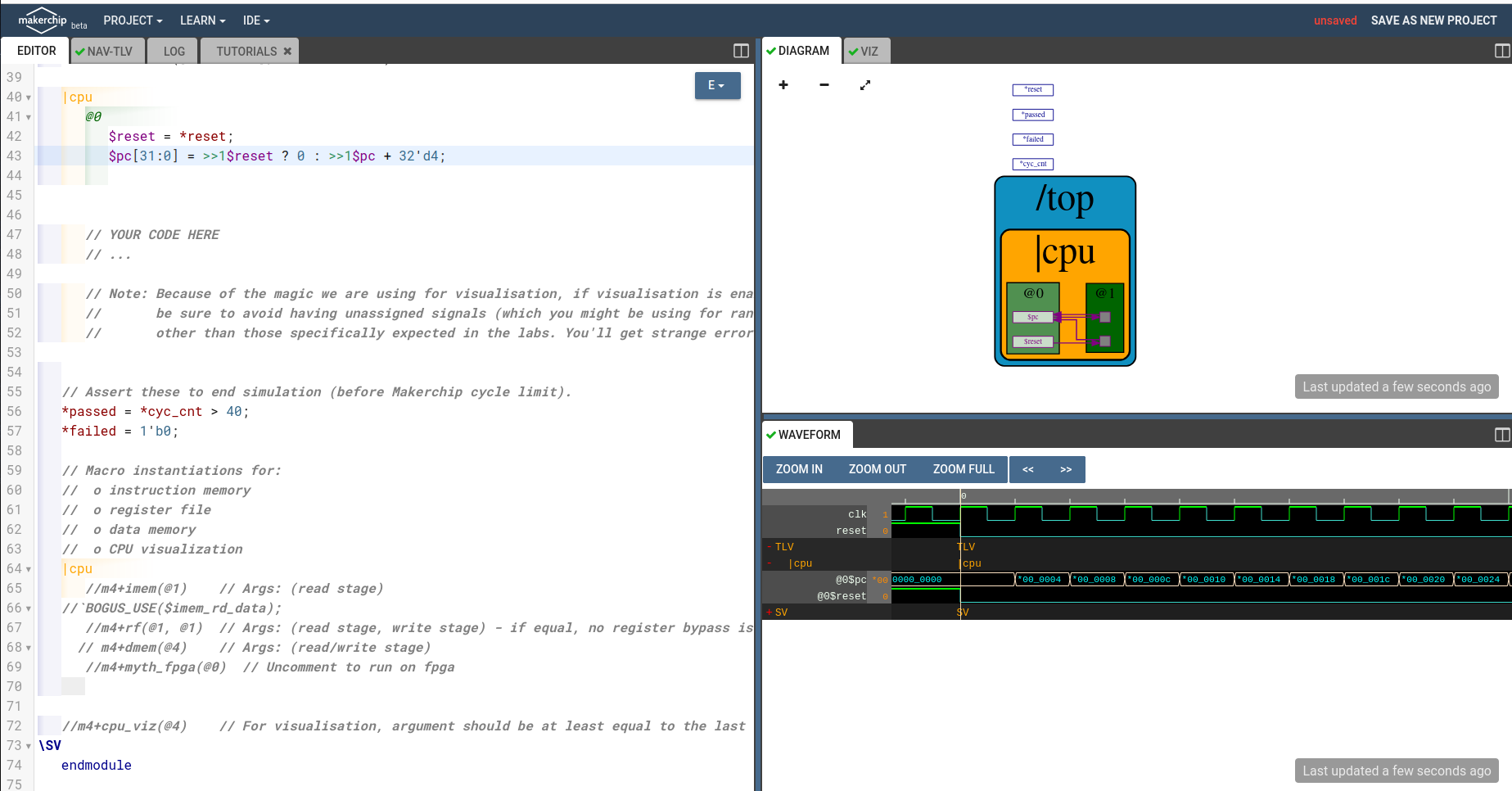Screen dimensions: 1512x791
Task: Close the TUTORIALS tab
Action: 287,50
